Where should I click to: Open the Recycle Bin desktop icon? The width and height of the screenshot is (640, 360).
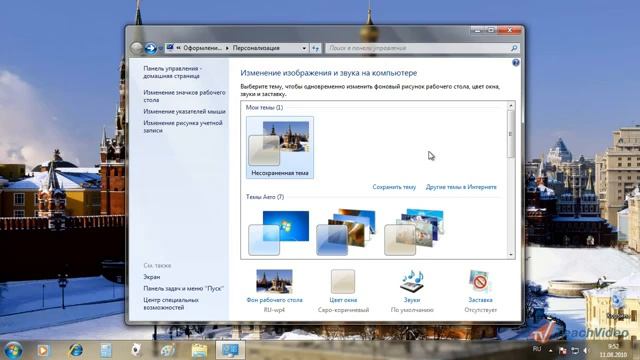click(617, 303)
